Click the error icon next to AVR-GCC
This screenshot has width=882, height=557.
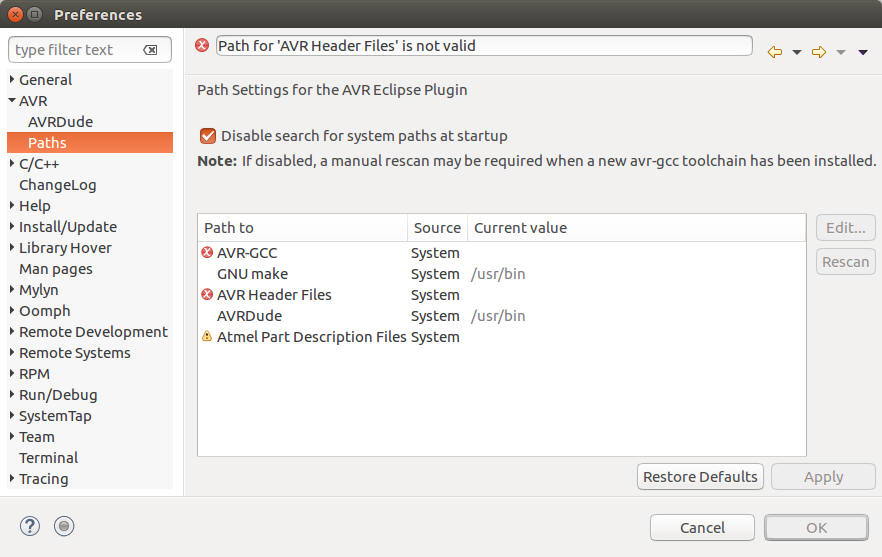(207, 253)
